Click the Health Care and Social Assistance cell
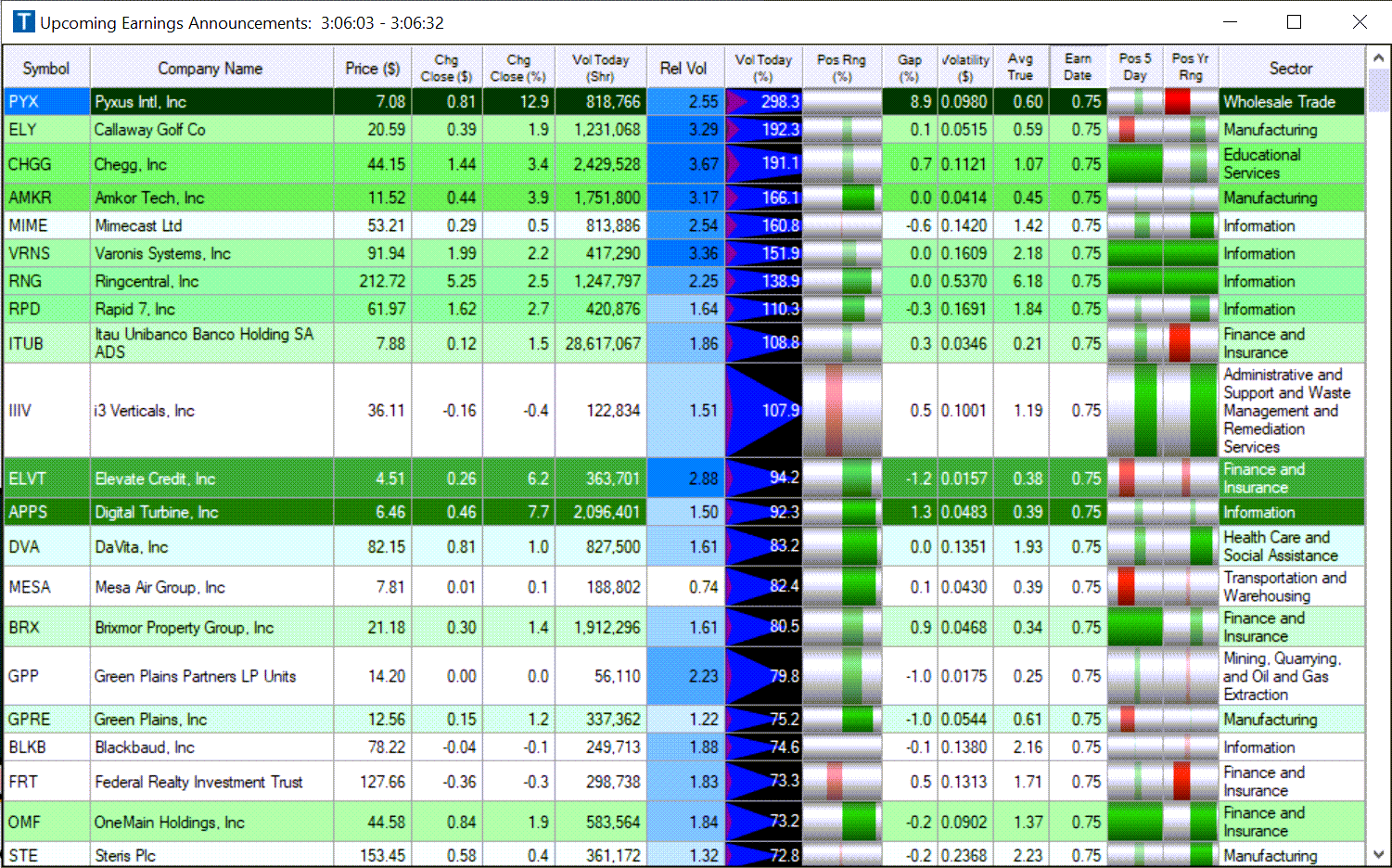Viewport: 1392px width, 868px height. (1291, 546)
